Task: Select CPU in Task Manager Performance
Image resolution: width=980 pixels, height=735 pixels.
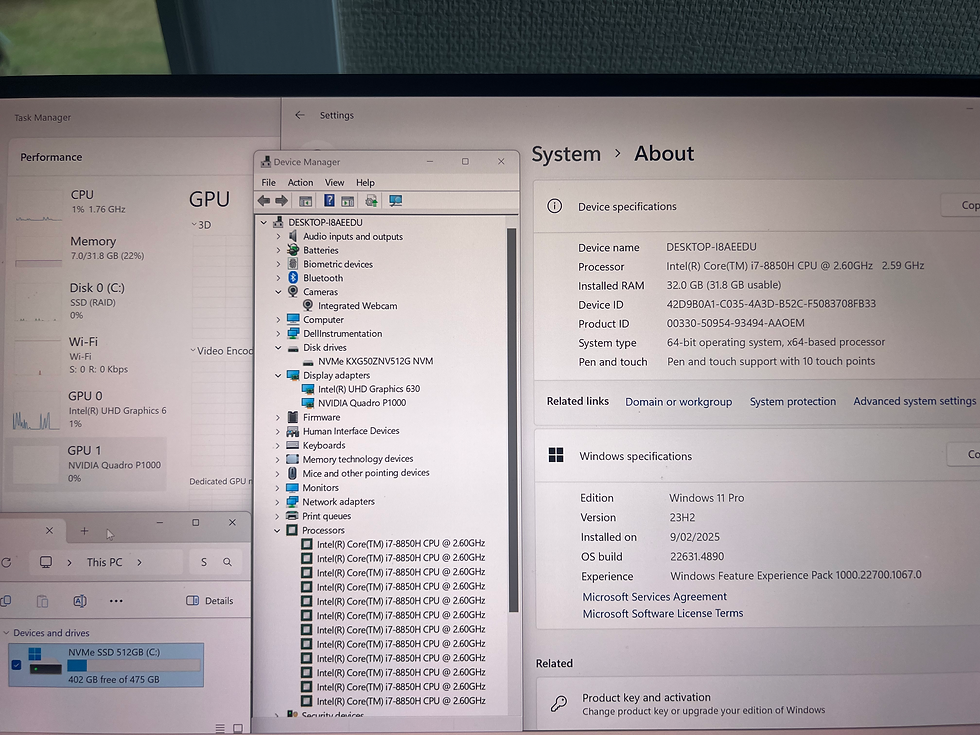Action: point(91,201)
